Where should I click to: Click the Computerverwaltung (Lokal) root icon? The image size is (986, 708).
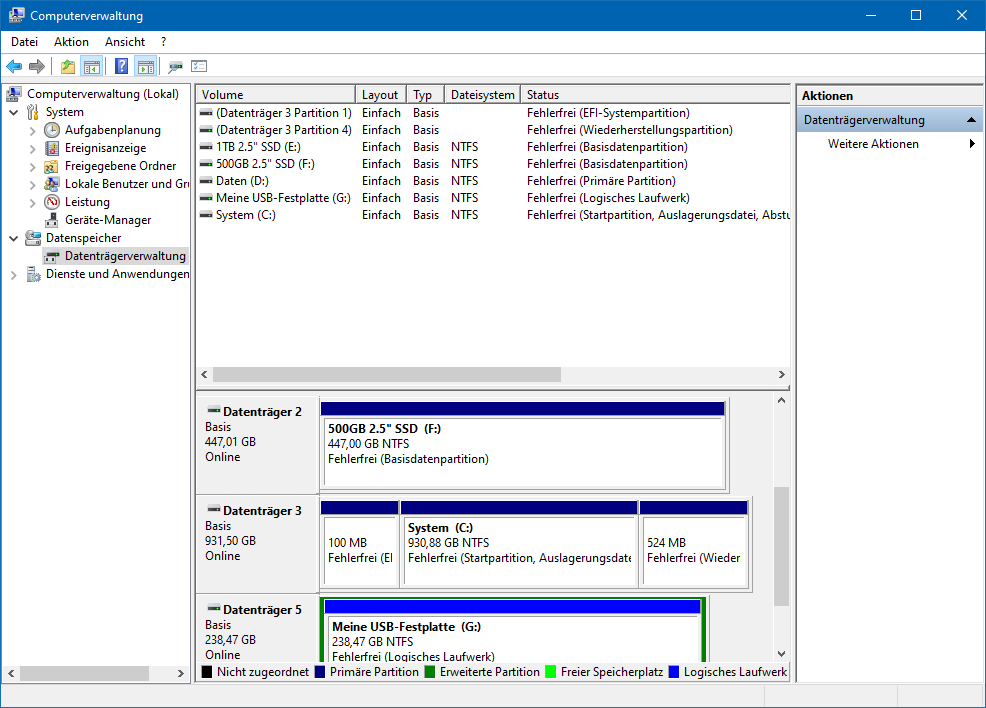14,94
